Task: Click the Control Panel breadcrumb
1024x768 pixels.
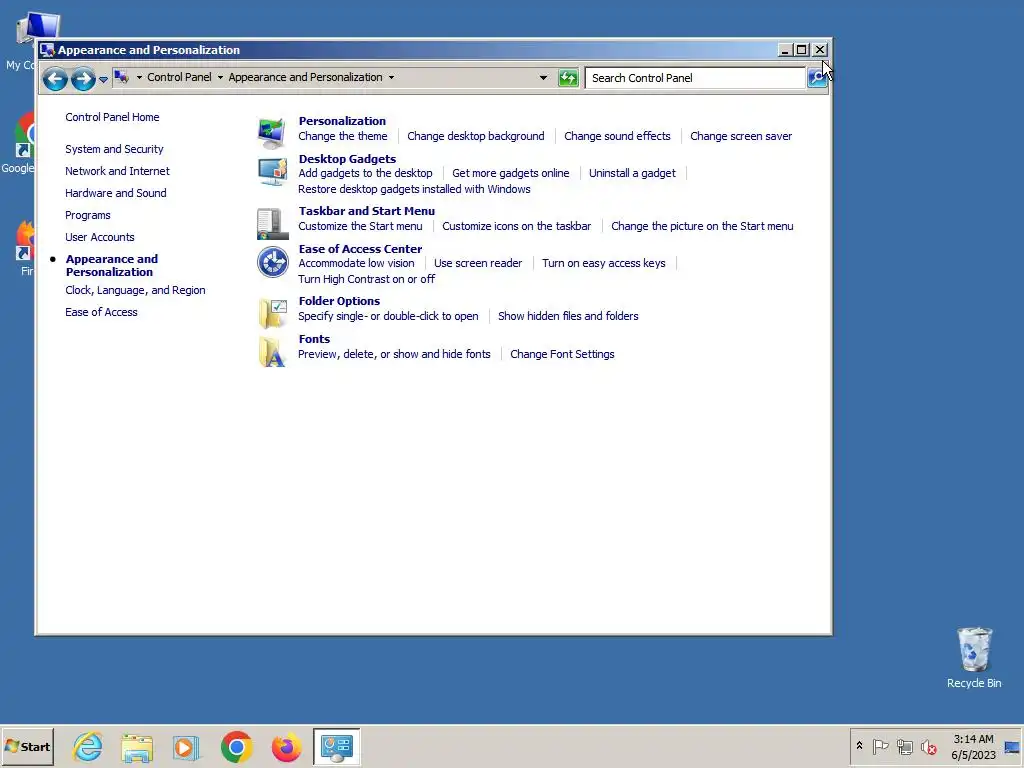Action: click(179, 77)
